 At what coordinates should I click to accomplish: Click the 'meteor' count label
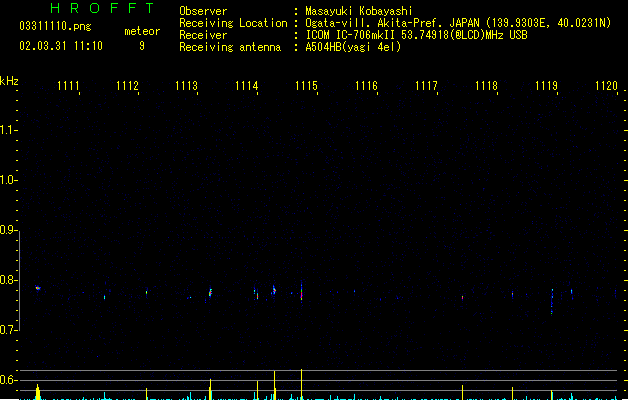pyautogui.click(x=142, y=31)
